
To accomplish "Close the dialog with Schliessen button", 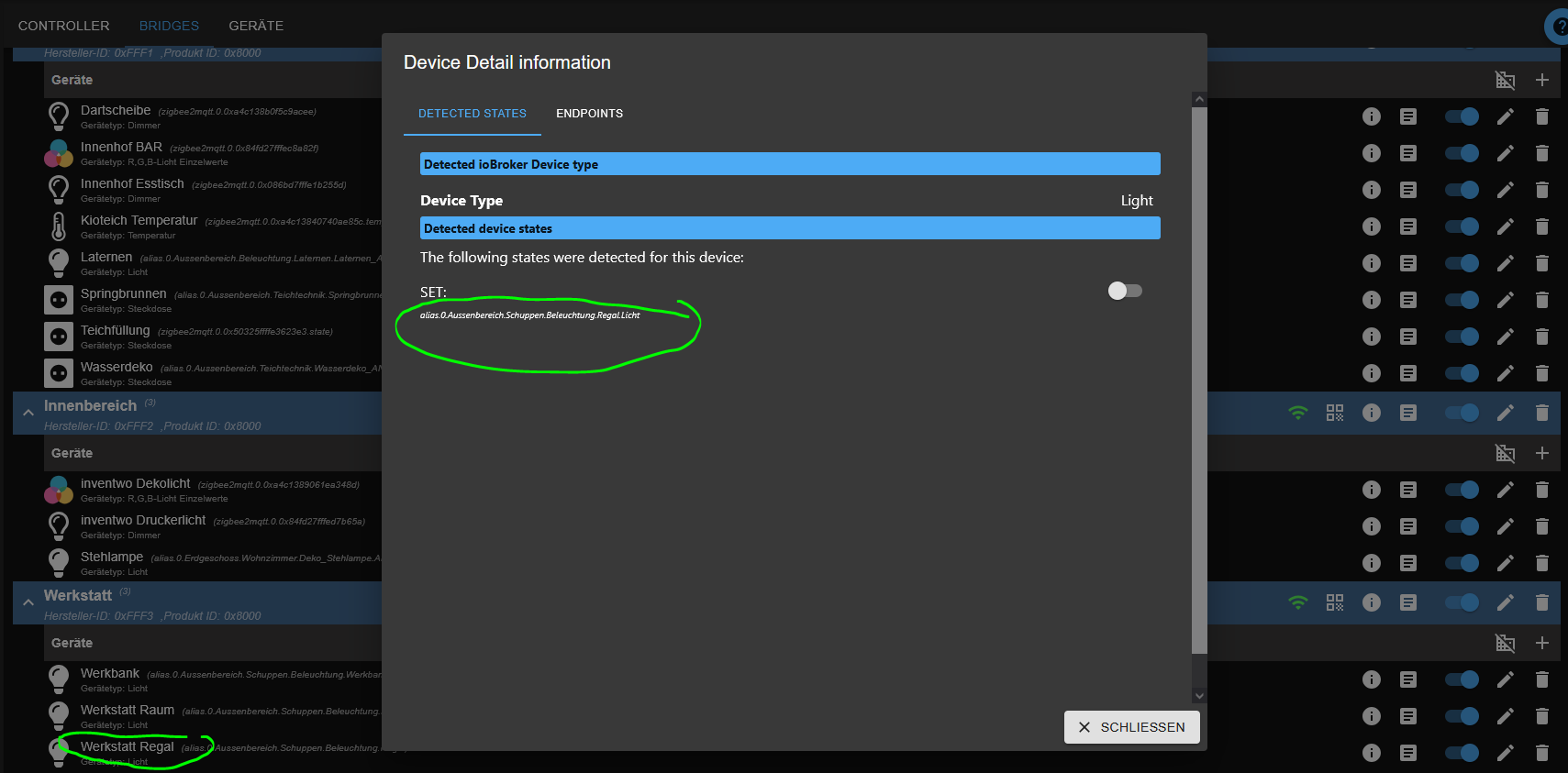I will coord(1132,727).
